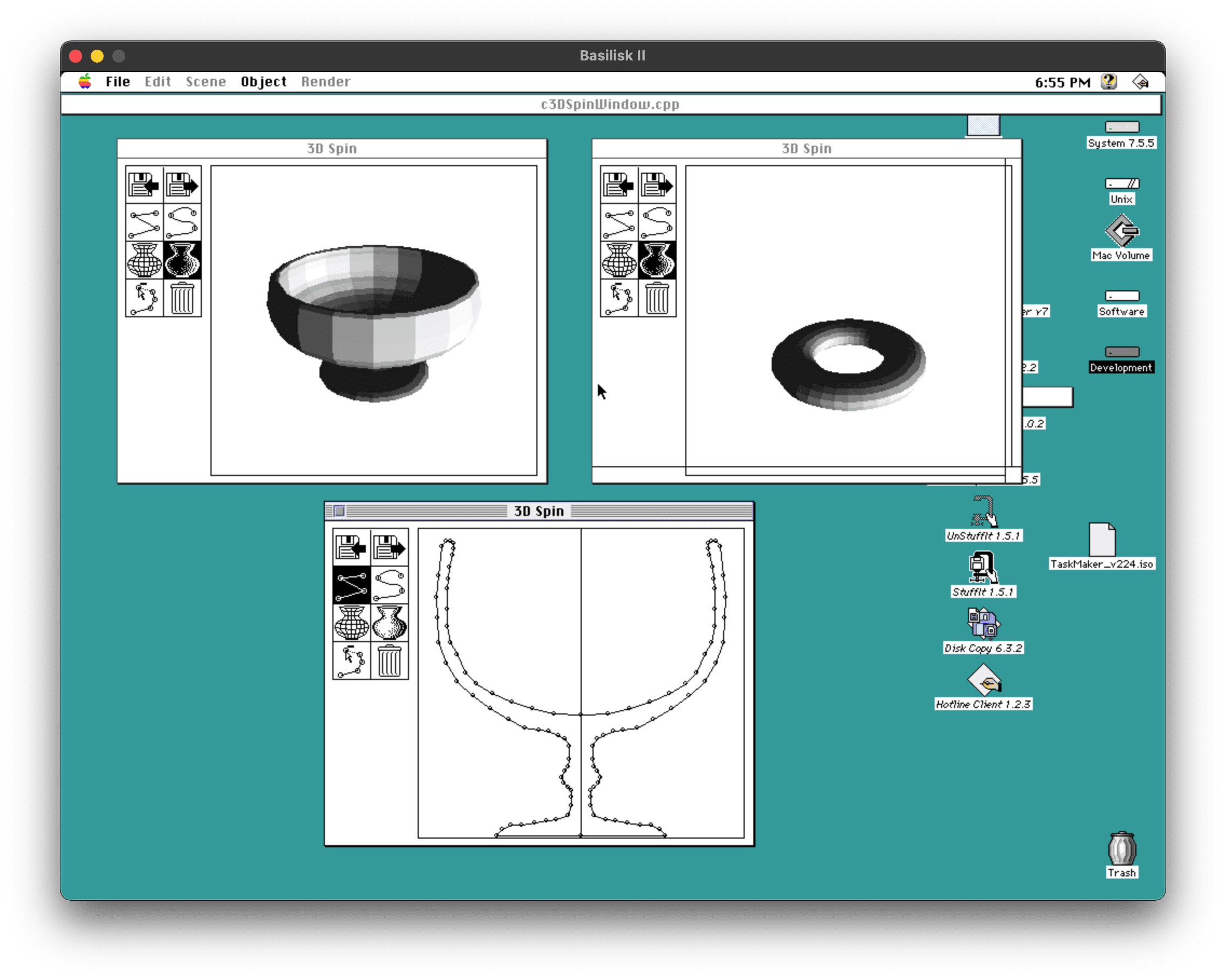1226x980 pixels.
Task: Click the rendered bowl in the left window
Action: [x=373, y=323]
